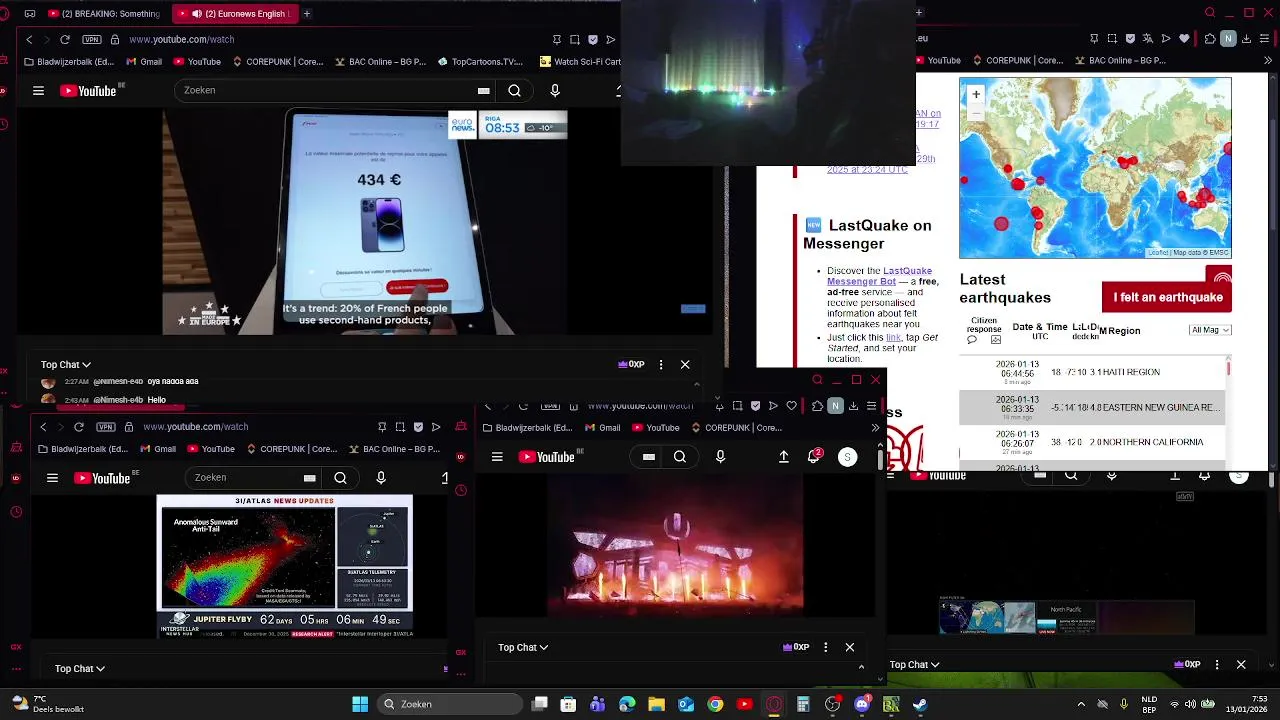Expand Top Chat dropdown under Euronews video

66,365
